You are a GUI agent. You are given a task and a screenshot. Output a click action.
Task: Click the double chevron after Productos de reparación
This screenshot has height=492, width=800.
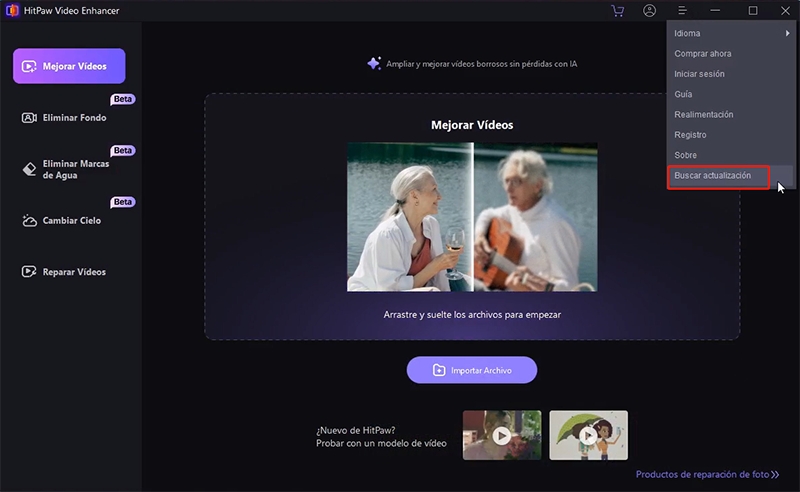click(776, 475)
